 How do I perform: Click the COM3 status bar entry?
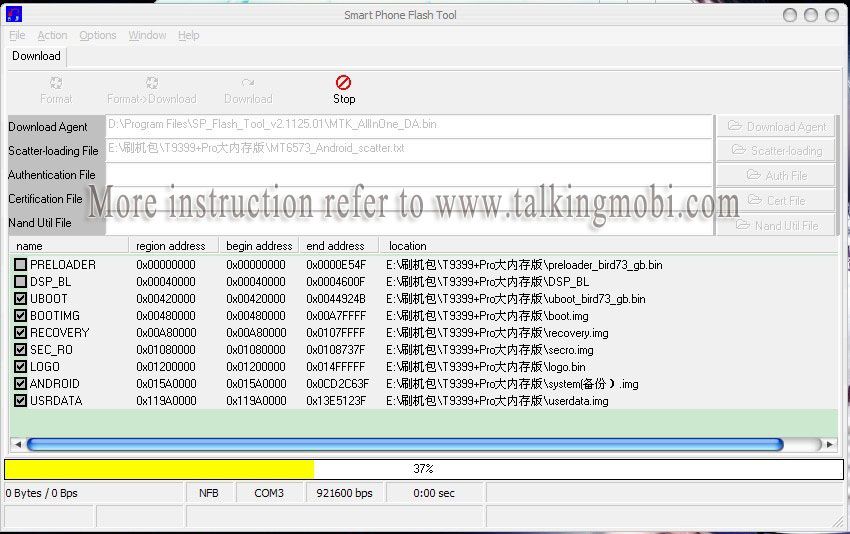tap(269, 493)
